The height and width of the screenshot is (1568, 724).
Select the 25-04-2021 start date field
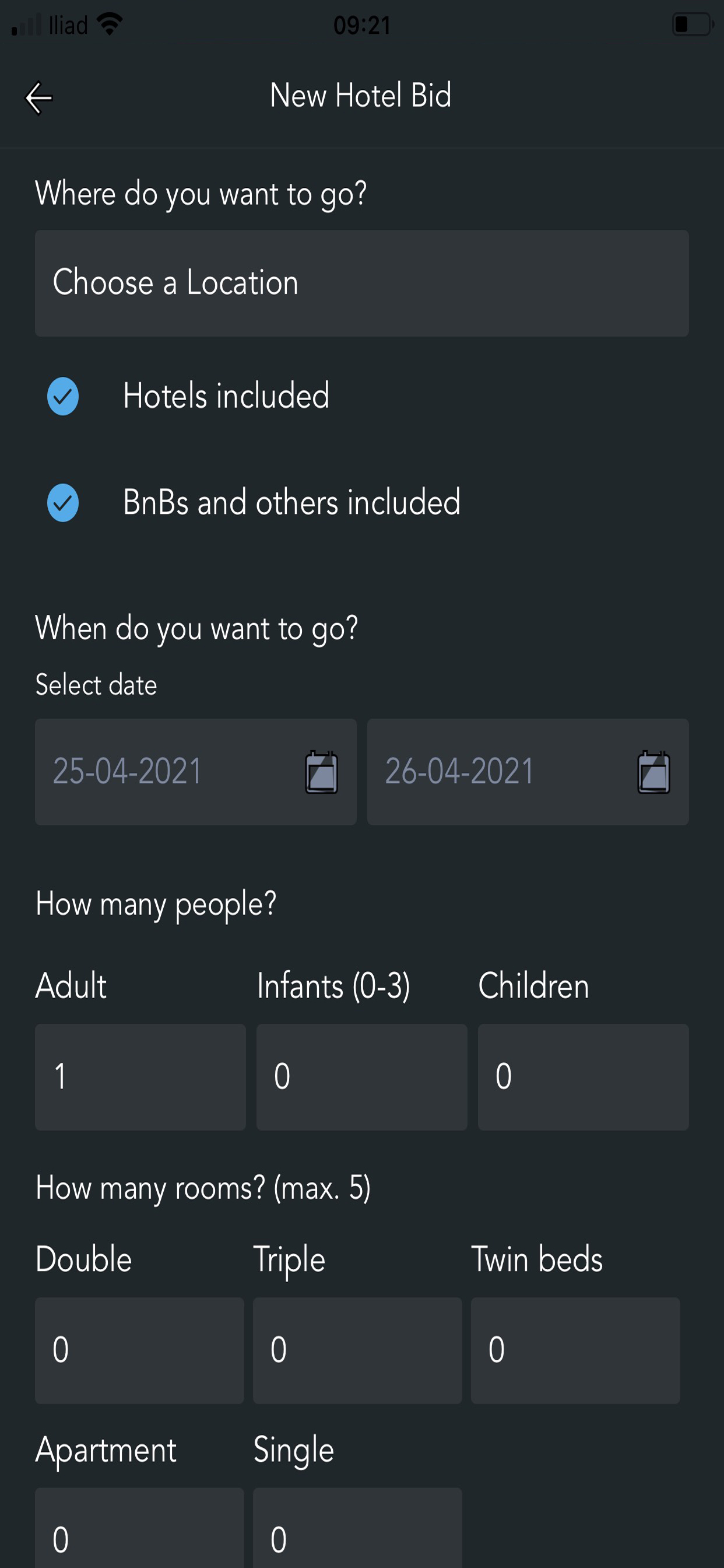point(196,772)
